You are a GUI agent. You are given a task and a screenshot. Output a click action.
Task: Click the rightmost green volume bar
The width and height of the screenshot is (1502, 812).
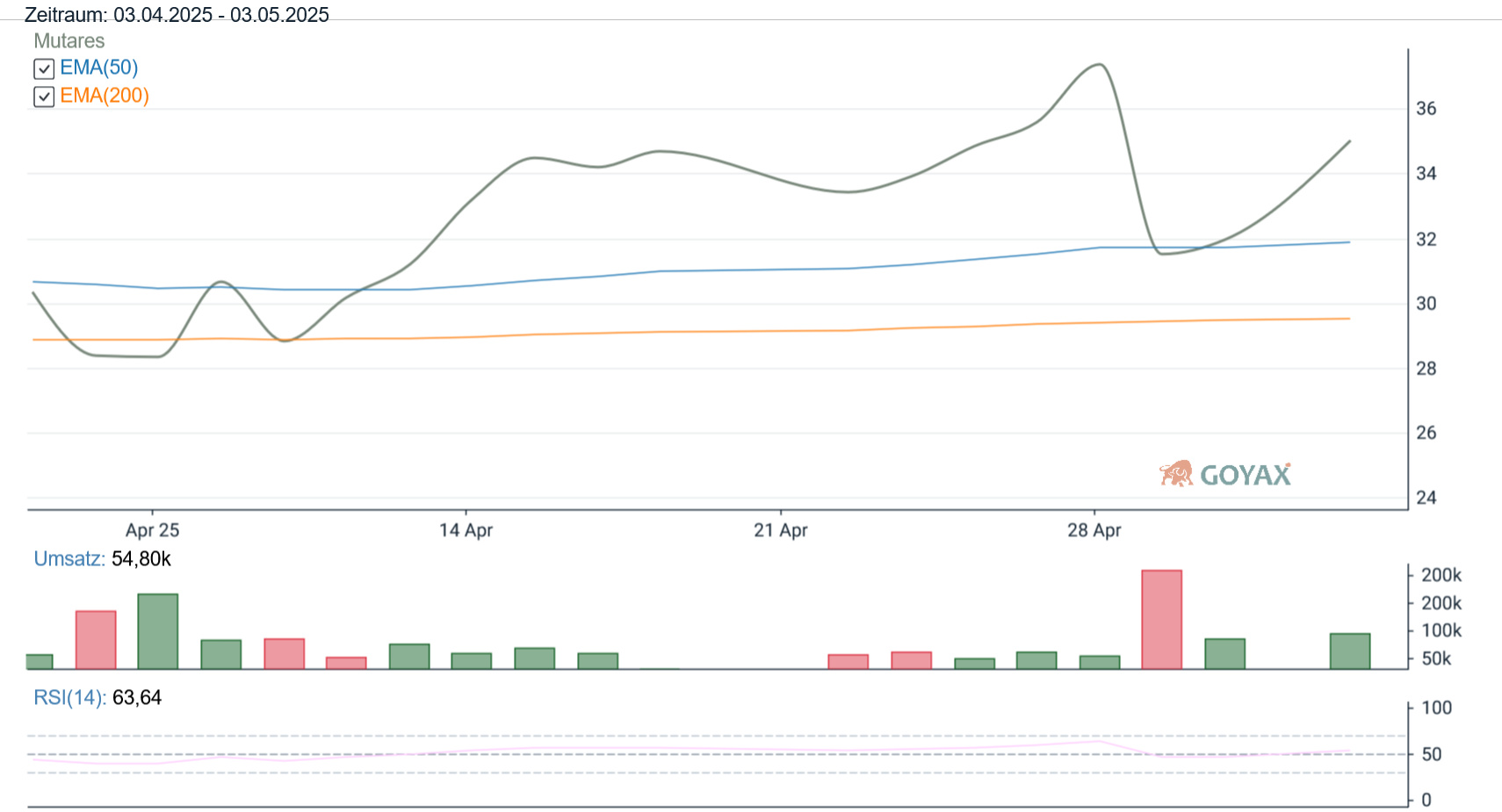tap(1350, 651)
